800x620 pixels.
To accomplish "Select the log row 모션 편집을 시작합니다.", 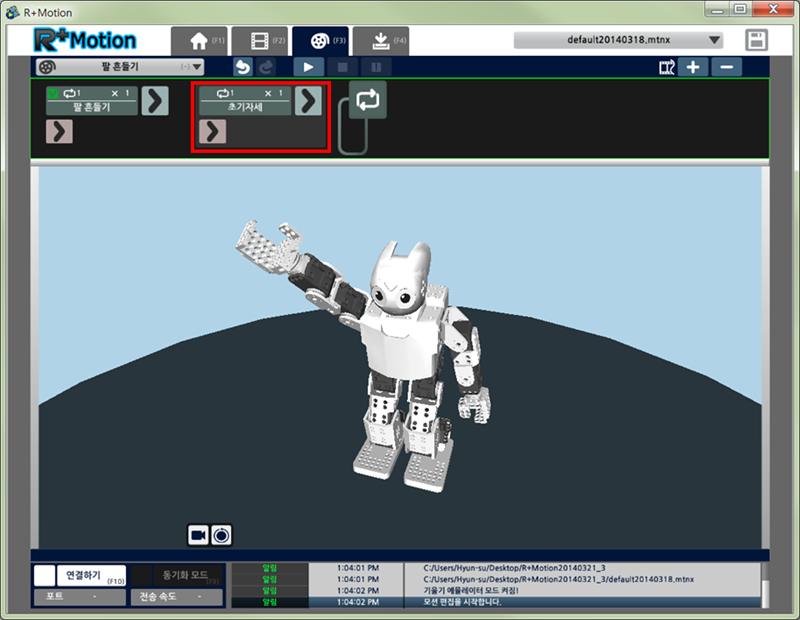I will point(496,602).
